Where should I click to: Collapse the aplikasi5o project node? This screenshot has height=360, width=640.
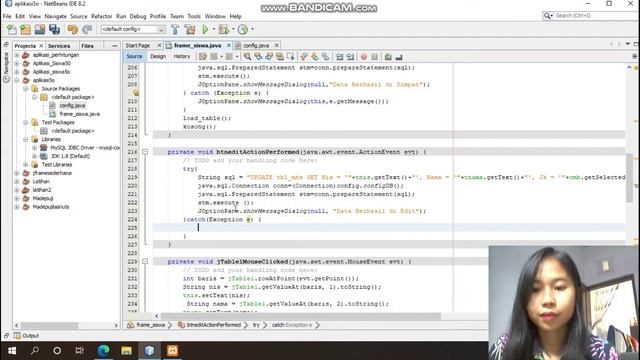coord(17,80)
